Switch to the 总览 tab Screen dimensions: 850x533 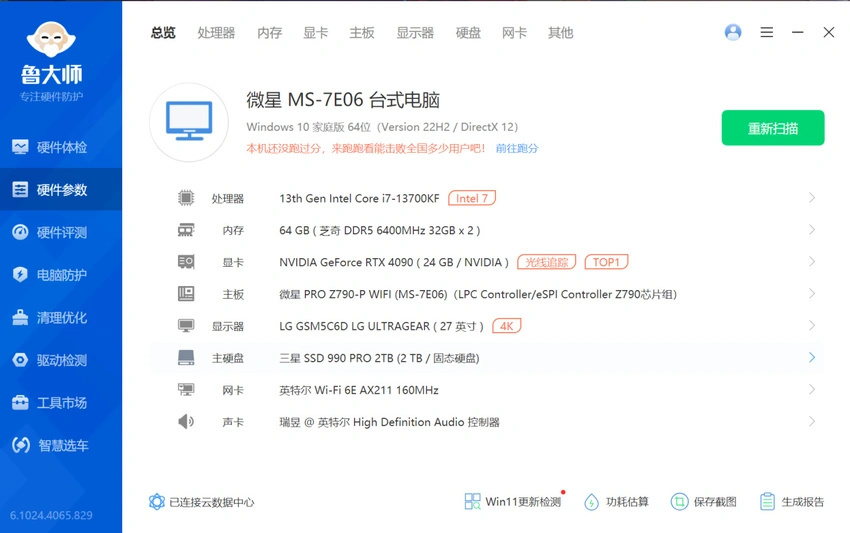tap(163, 33)
